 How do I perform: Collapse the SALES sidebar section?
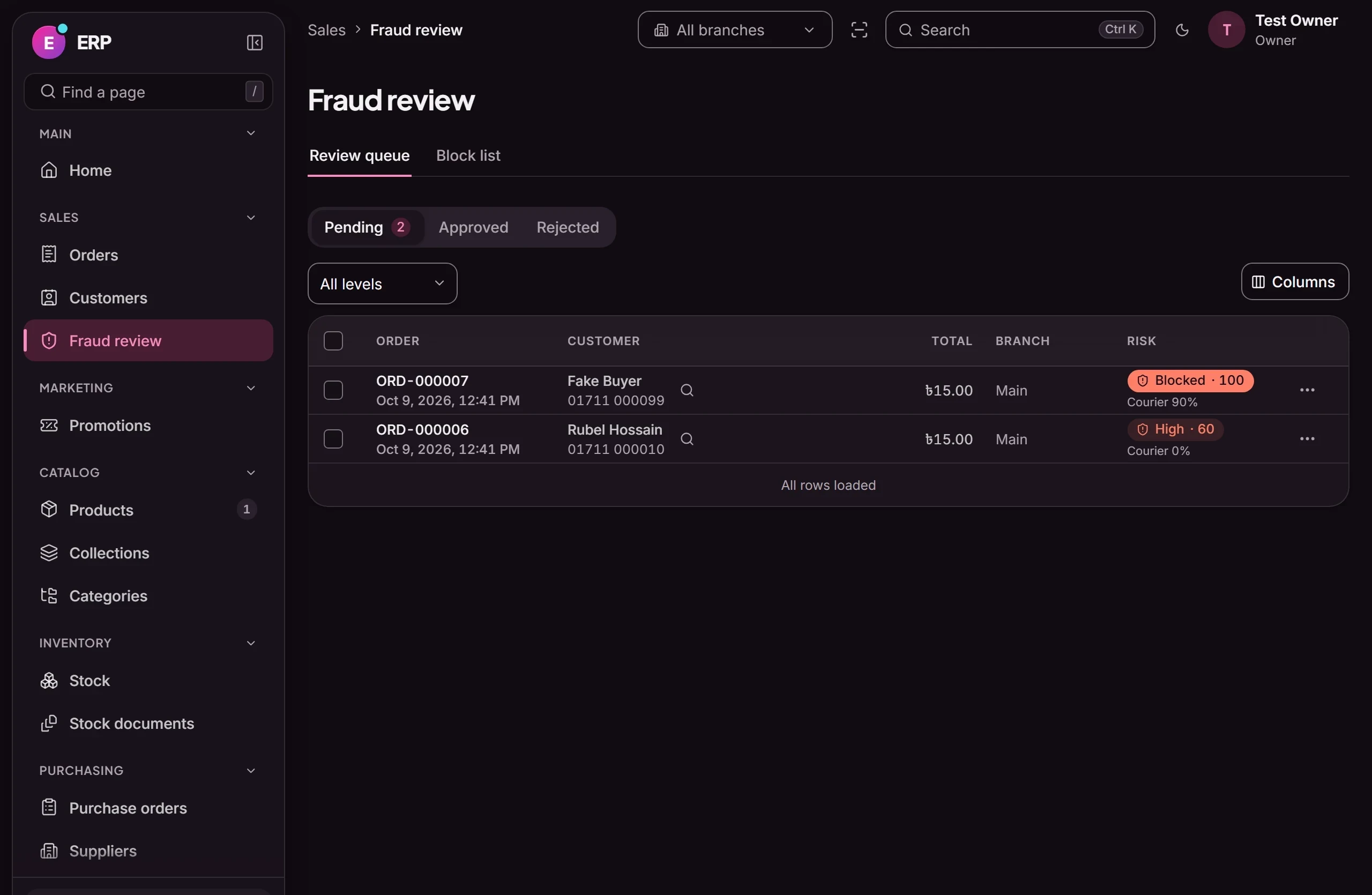click(251, 217)
